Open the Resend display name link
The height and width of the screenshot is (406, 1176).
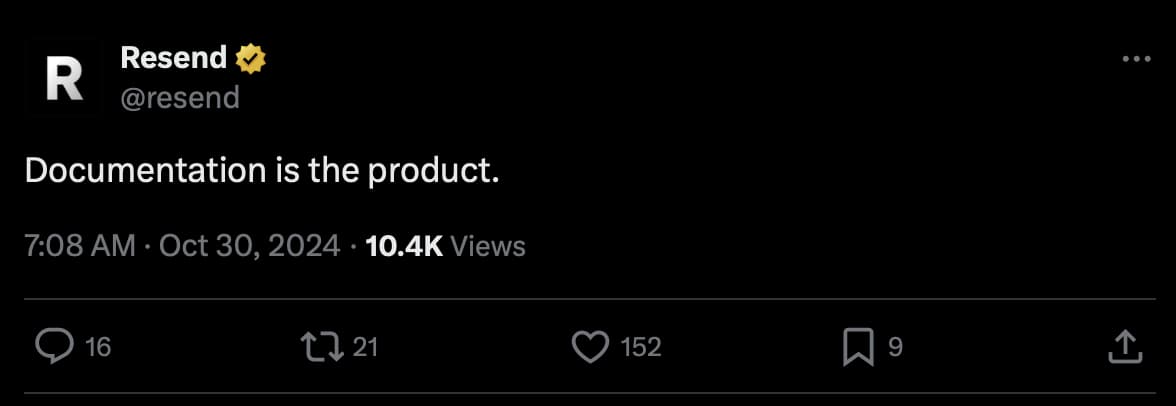coord(173,59)
